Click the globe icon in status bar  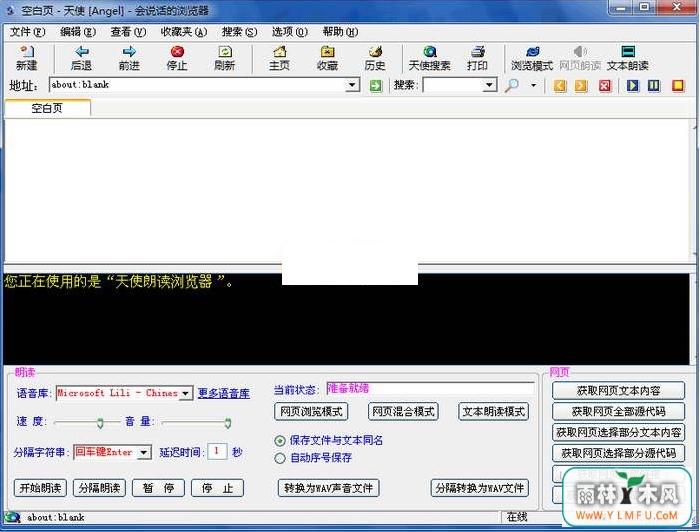[x=12, y=517]
